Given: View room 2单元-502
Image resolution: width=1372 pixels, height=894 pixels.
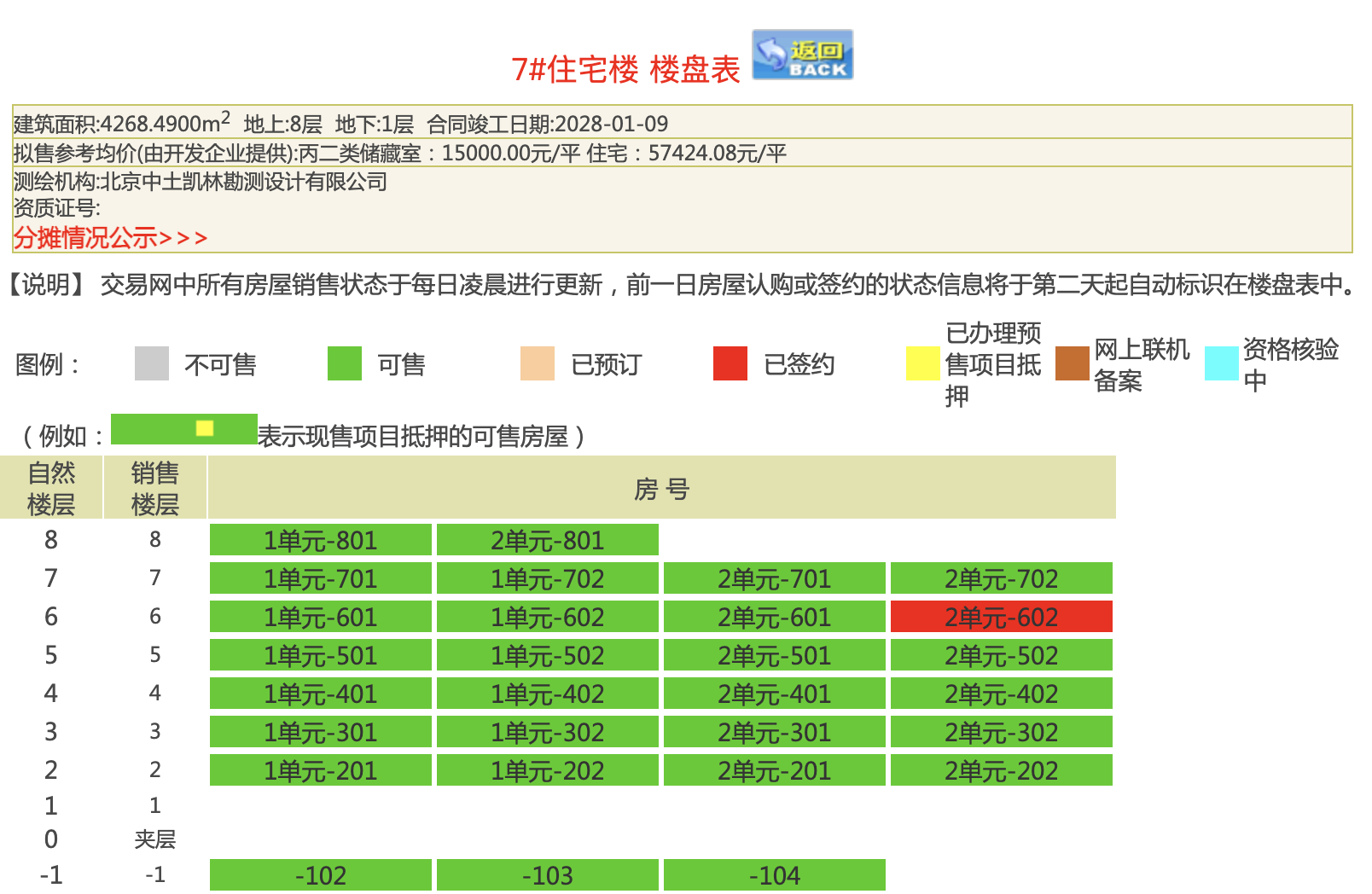Looking at the screenshot, I should pos(1002,655).
